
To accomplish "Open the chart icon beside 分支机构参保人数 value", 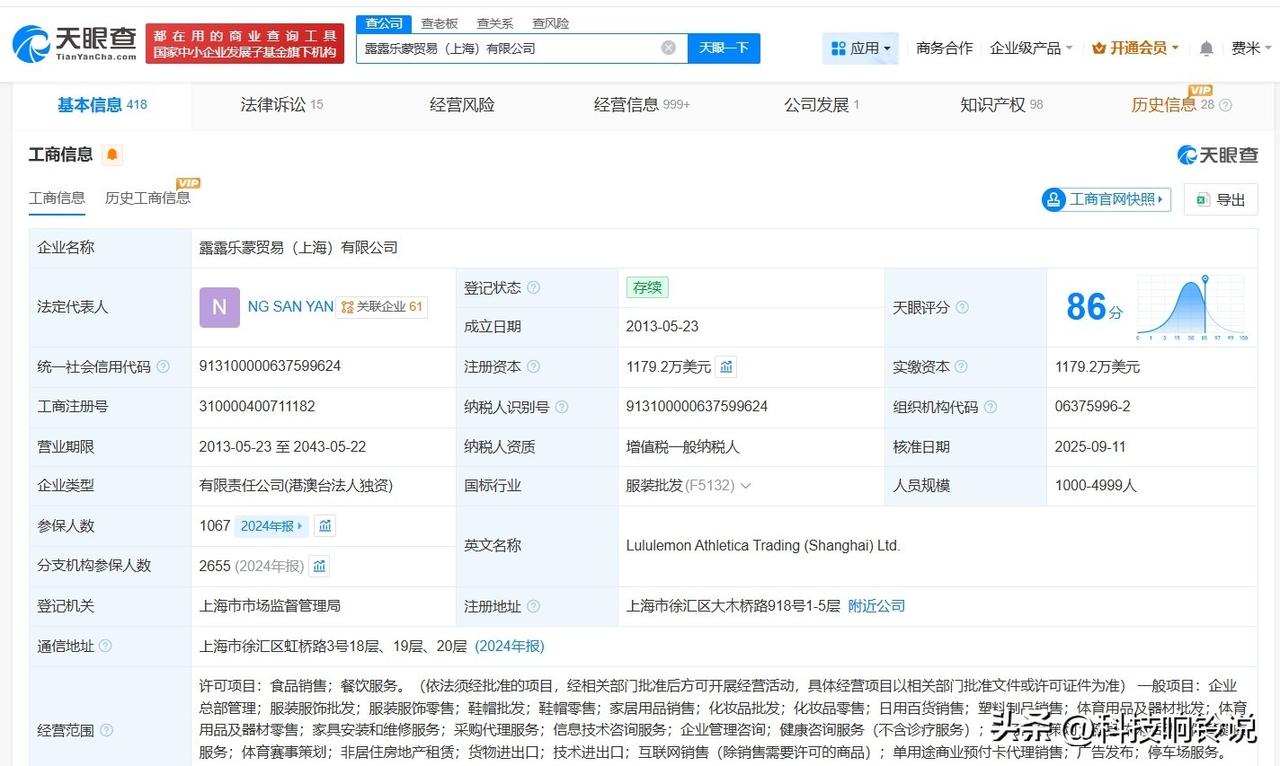I will point(319,566).
